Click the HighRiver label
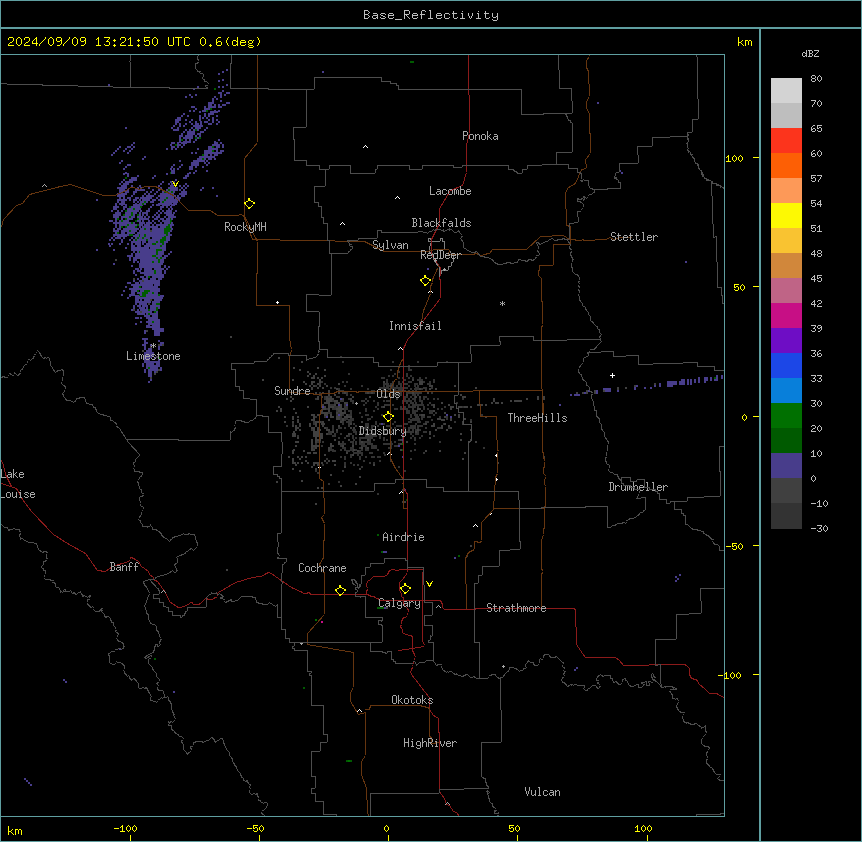862x842 pixels. coord(430,743)
